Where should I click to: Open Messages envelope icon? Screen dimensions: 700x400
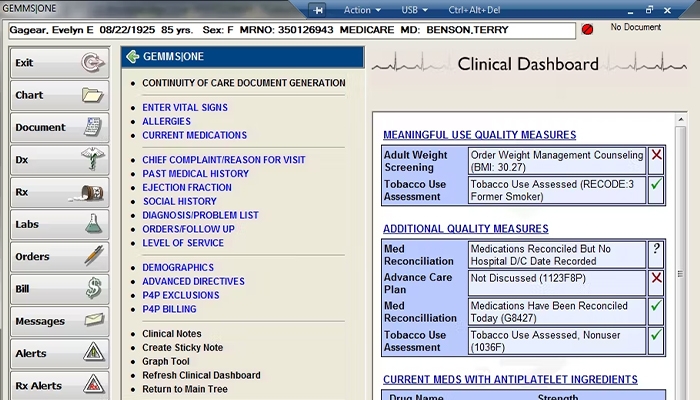pyautogui.click(x=94, y=320)
